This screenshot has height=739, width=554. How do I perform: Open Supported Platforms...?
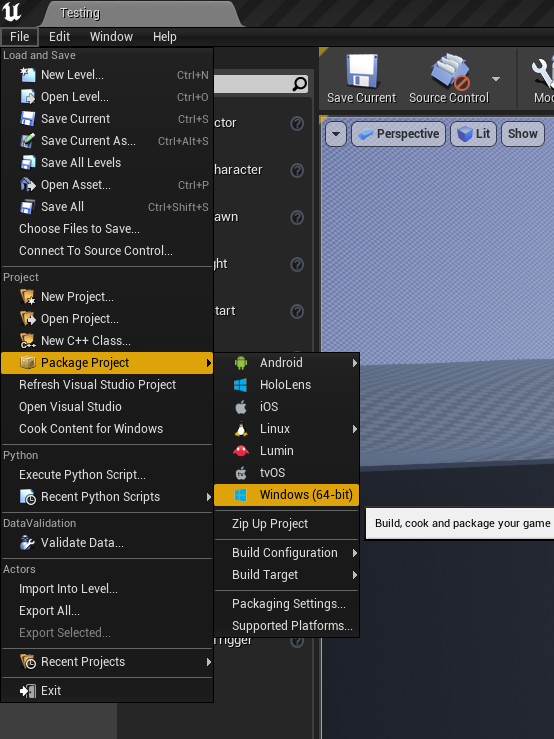287,626
